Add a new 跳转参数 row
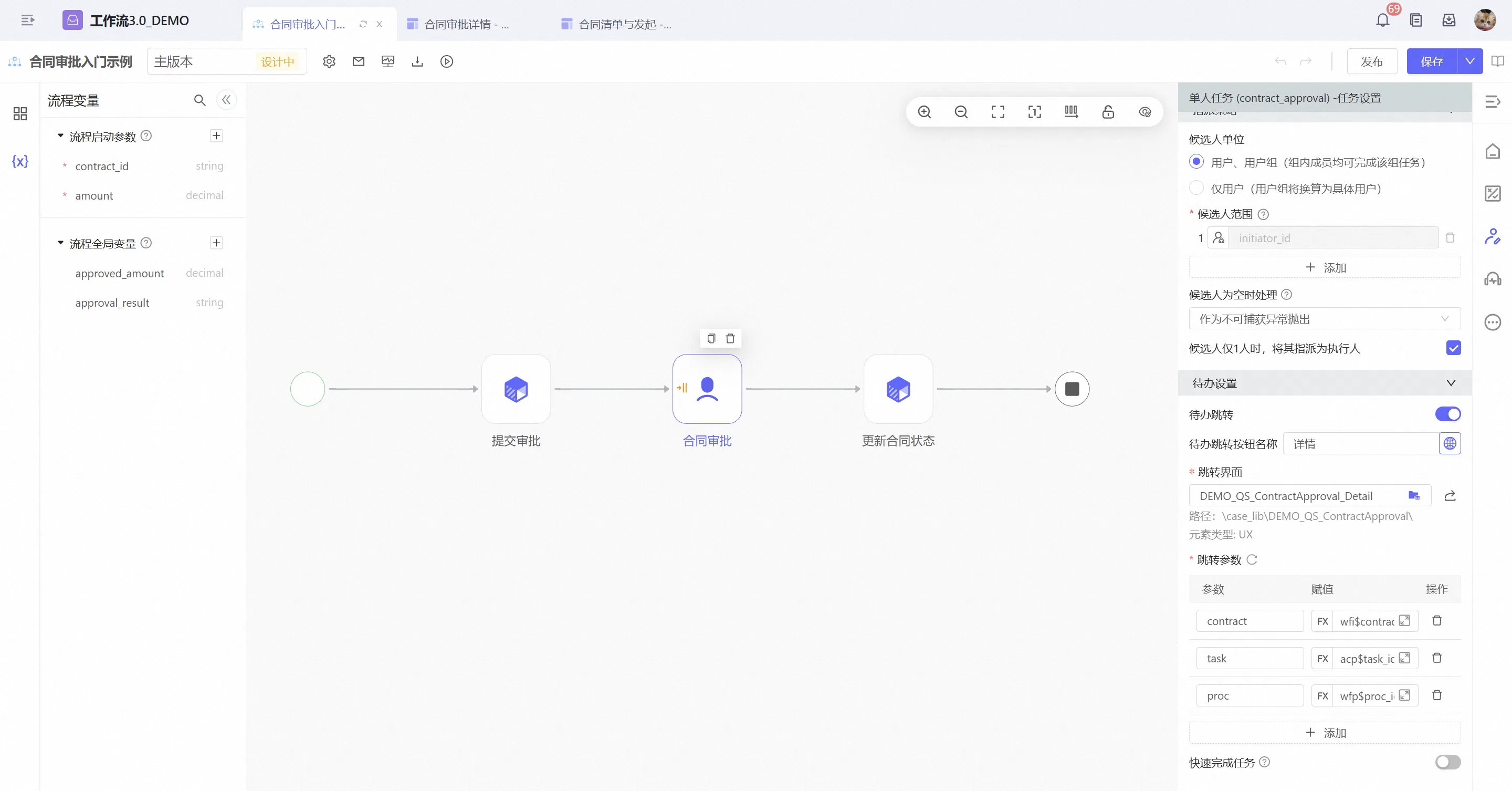 point(1324,733)
